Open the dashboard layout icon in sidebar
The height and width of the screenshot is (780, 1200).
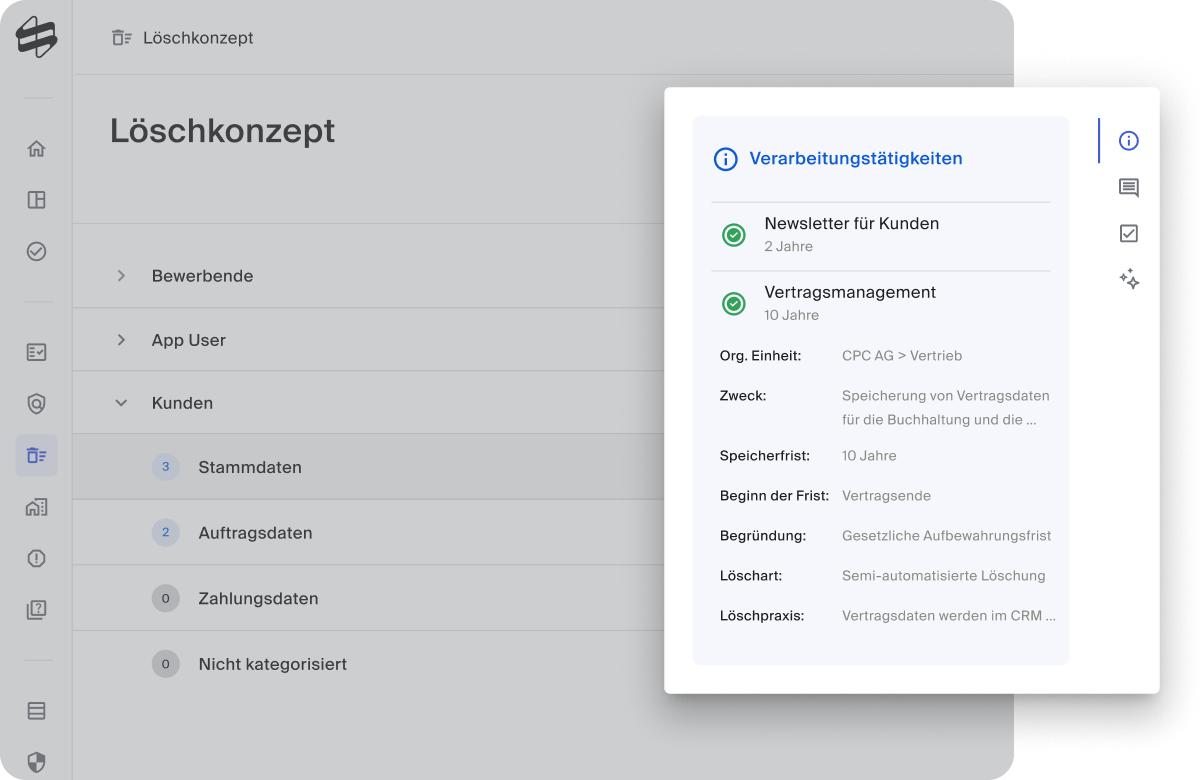(x=36, y=200)
